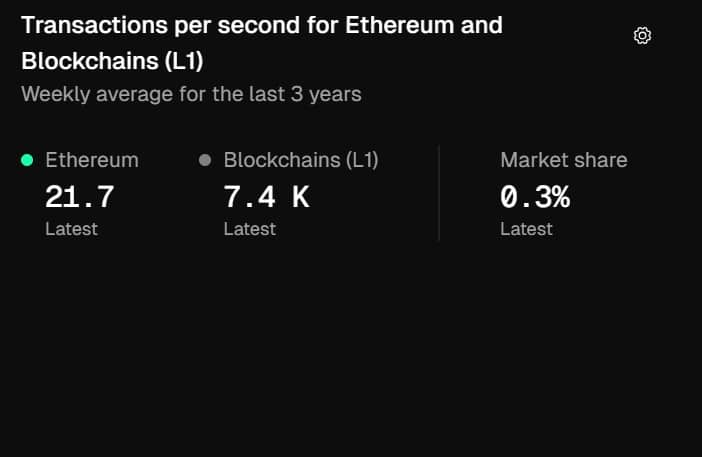Viewport: 702px width, 457px height.
Task: Click 'Latest' under the 7.4 K value
Action: click(249, 229)
